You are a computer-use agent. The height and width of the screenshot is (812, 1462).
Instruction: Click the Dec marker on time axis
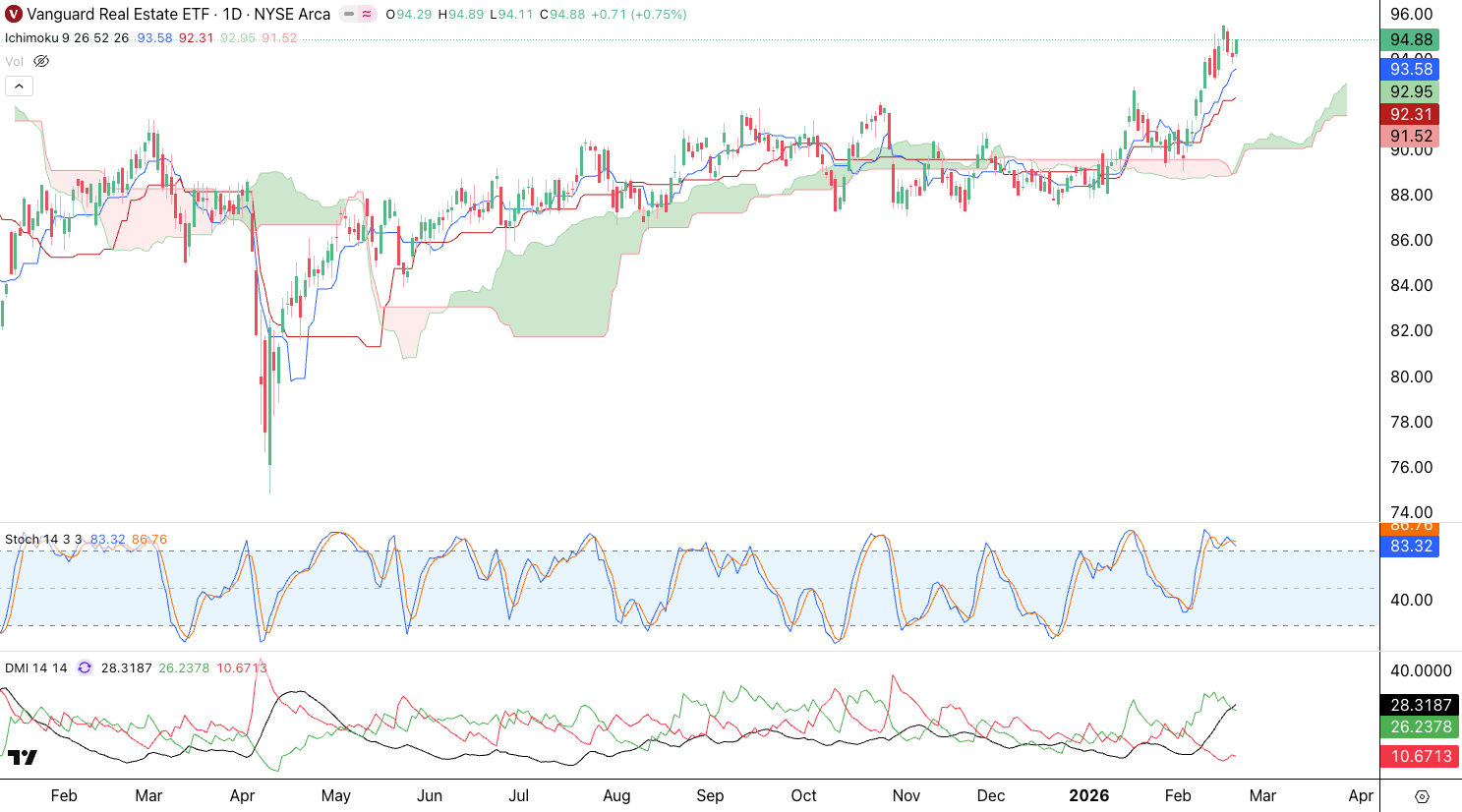coord(990,796)
